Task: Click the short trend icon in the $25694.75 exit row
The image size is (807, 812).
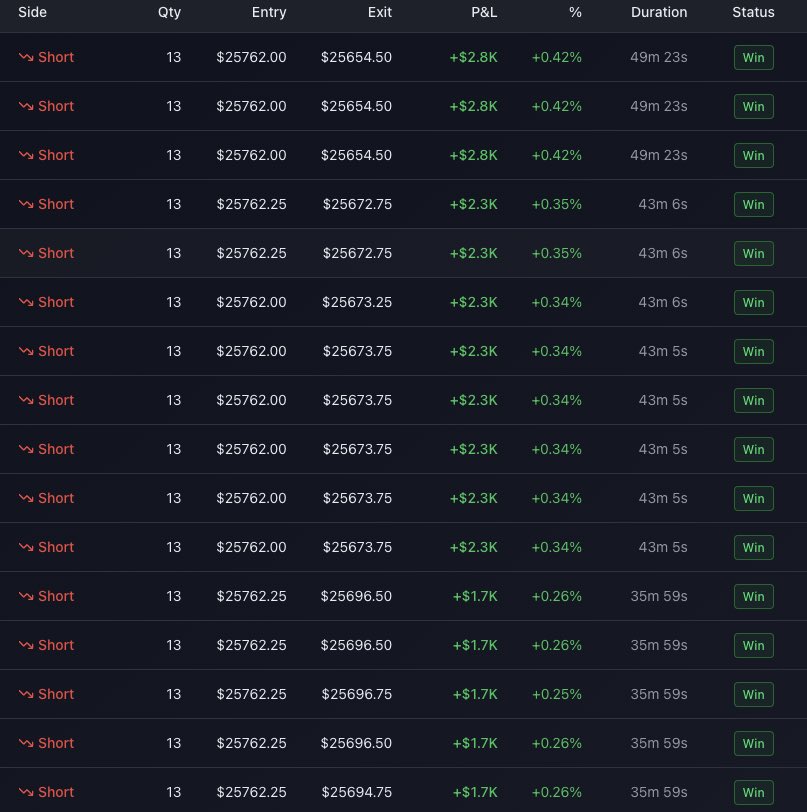Action: pyautogui.click(x=26, y=792)
